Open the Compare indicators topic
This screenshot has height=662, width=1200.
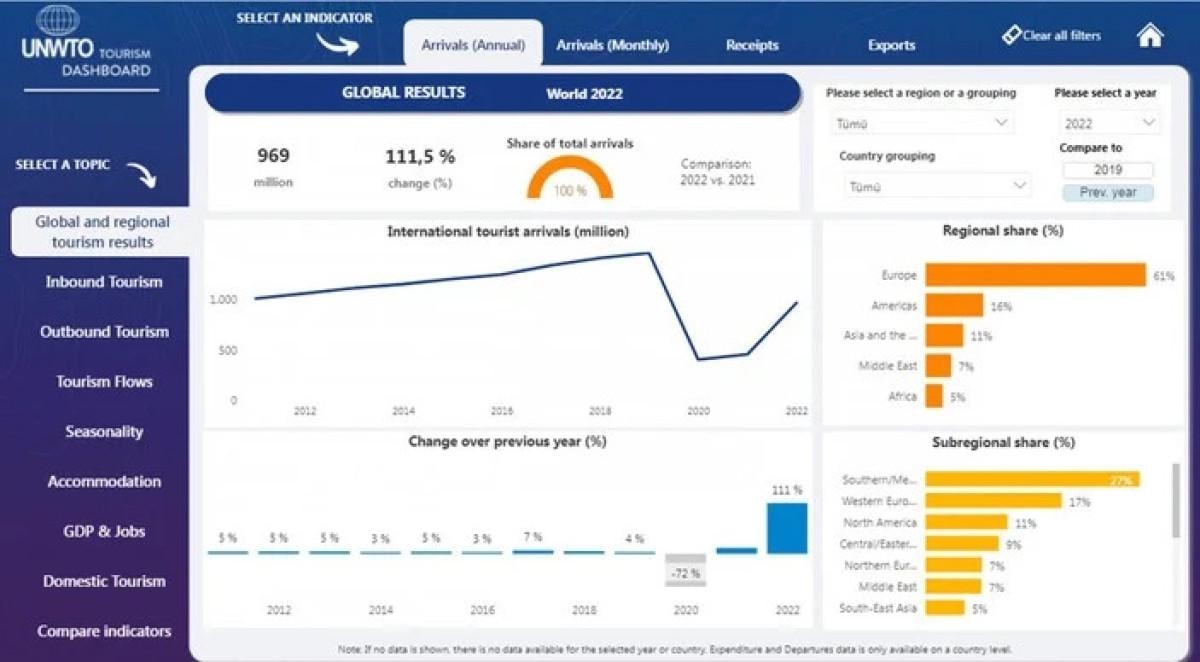click(104, 631)
